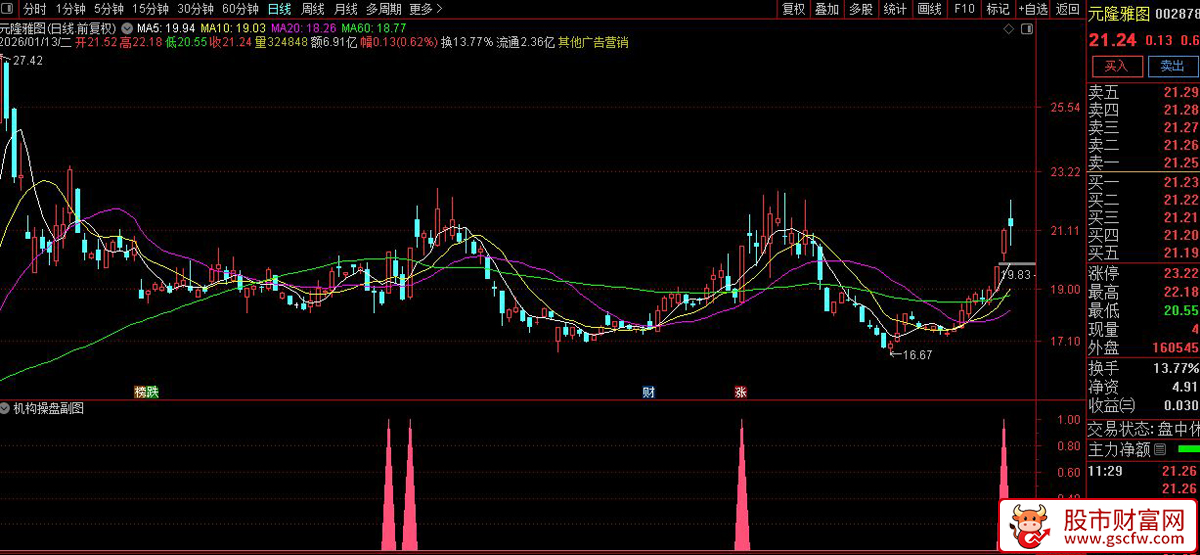Click the MA60: 18.77 indicator label
Viewport: 1200px width, 555px height.
click(374, 27)
